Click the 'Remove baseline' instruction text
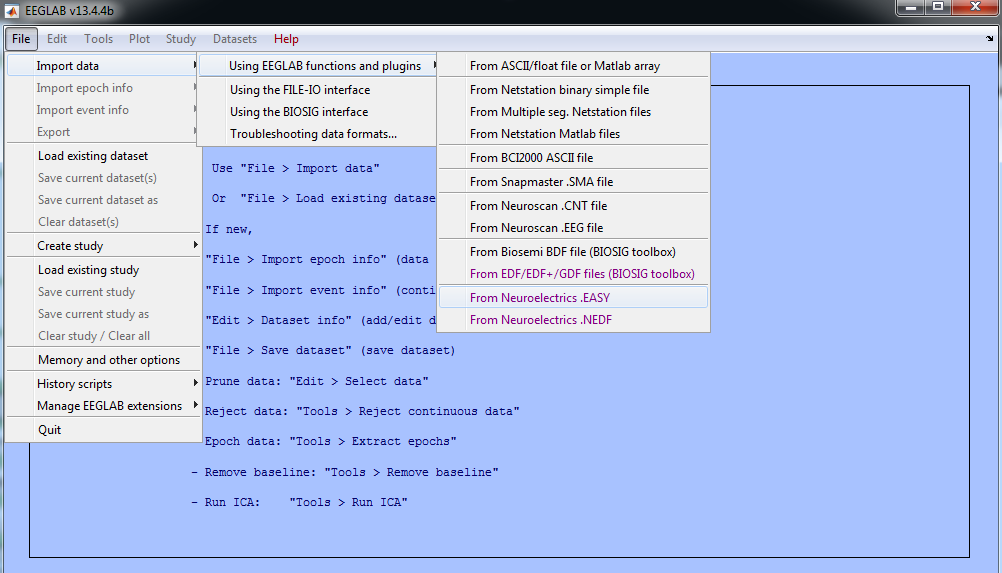This screenshot has height=573, width=1002. point(344,472)
